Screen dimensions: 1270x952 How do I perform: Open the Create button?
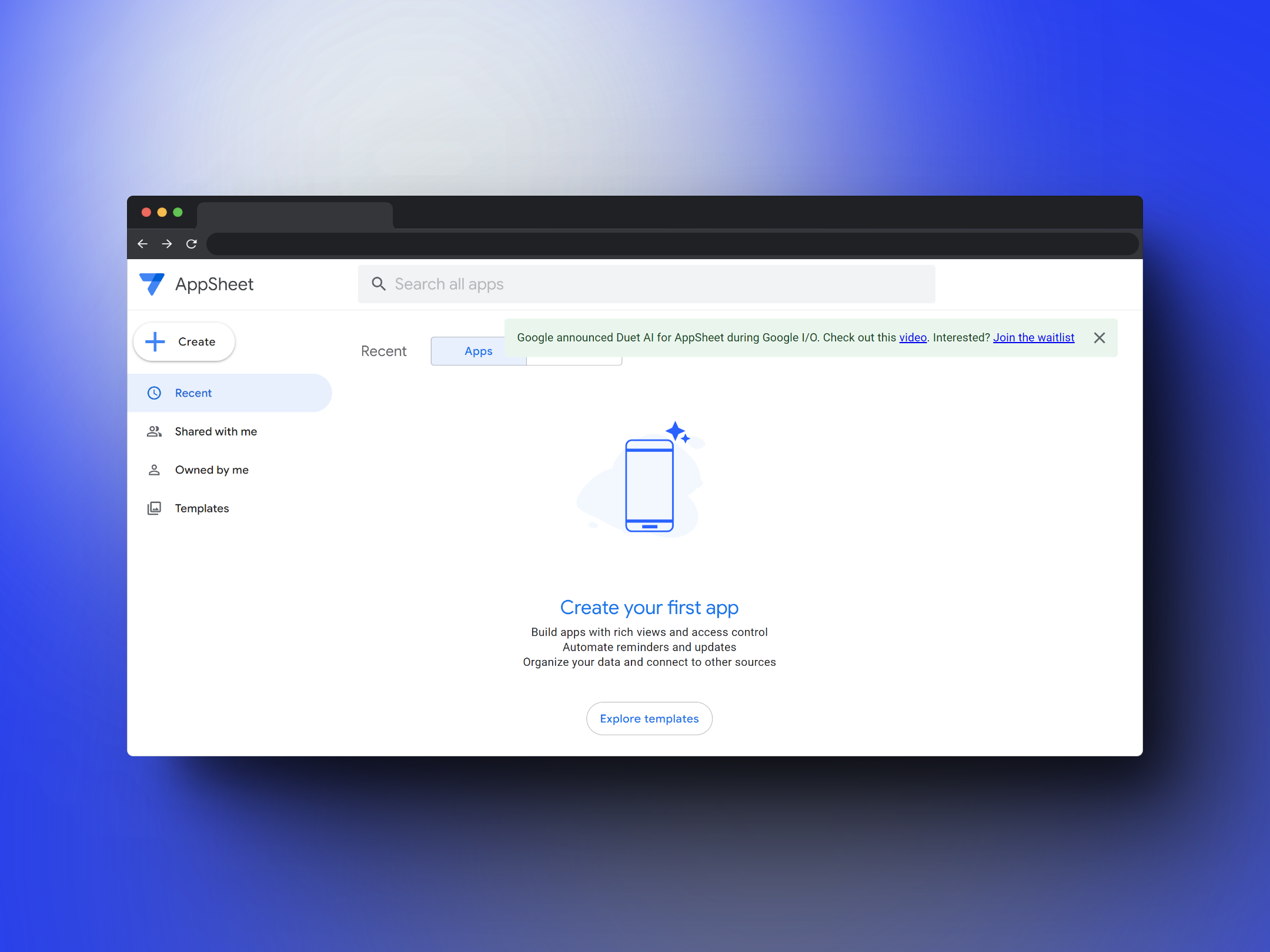click(184, 341)
